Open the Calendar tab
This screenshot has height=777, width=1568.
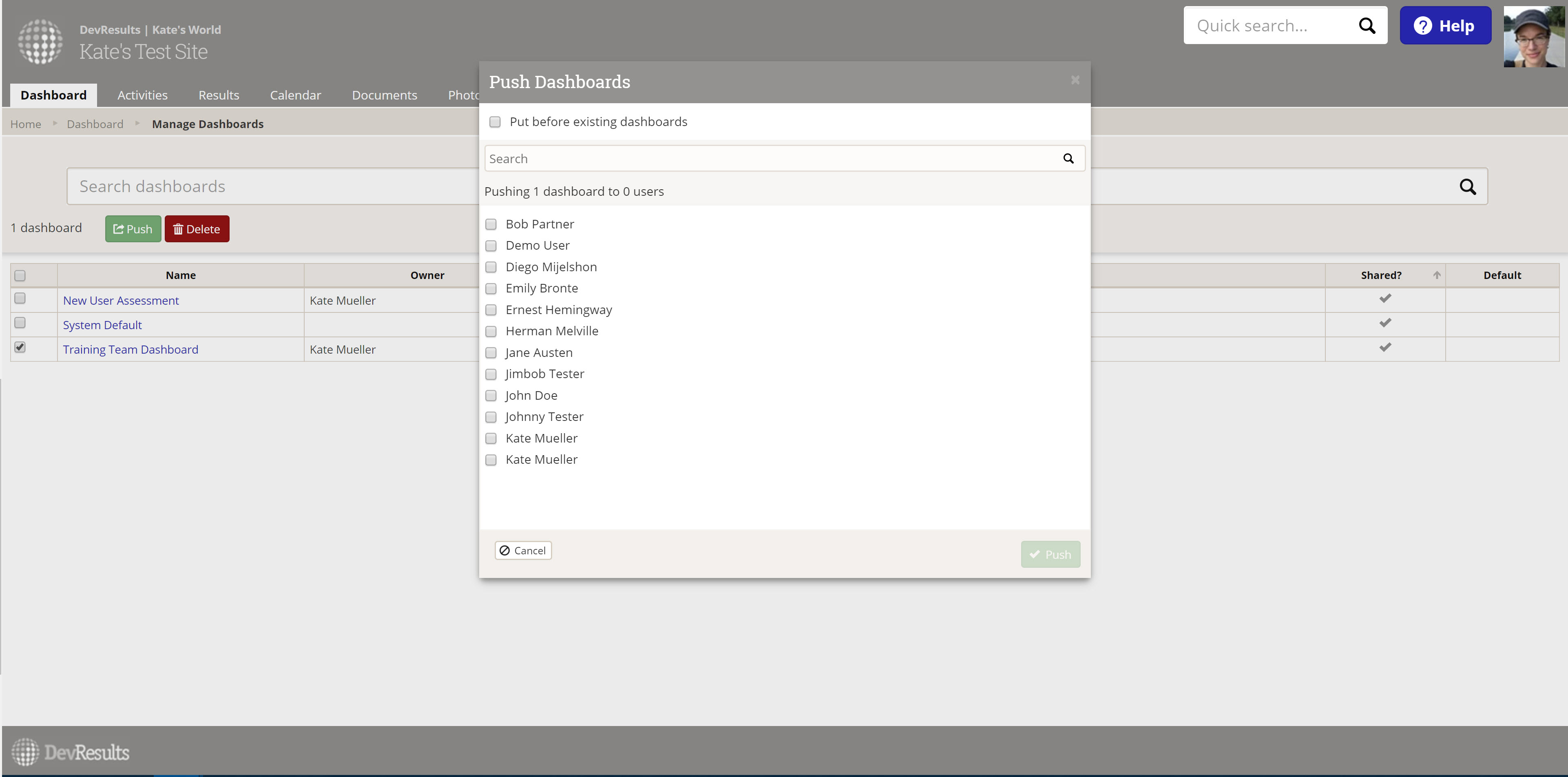click(x=295, y=95)
